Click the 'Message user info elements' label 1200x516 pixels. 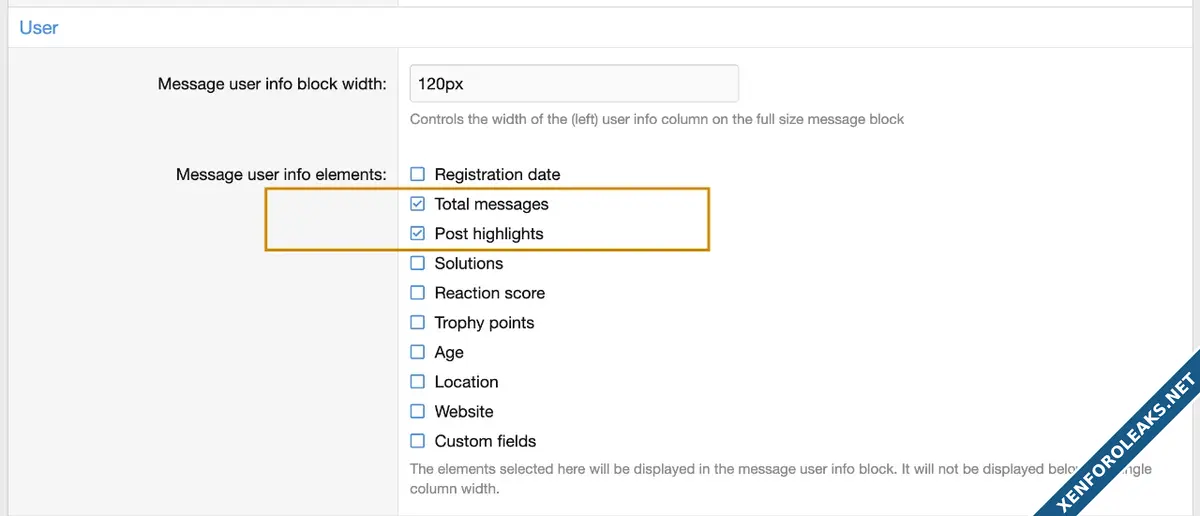(x=280, y=174)
